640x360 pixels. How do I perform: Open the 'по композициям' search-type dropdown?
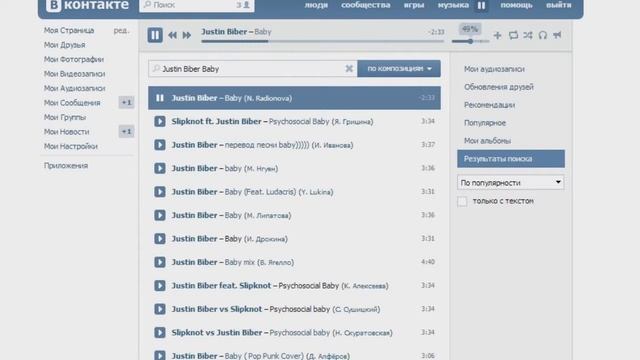coord(399,69)
